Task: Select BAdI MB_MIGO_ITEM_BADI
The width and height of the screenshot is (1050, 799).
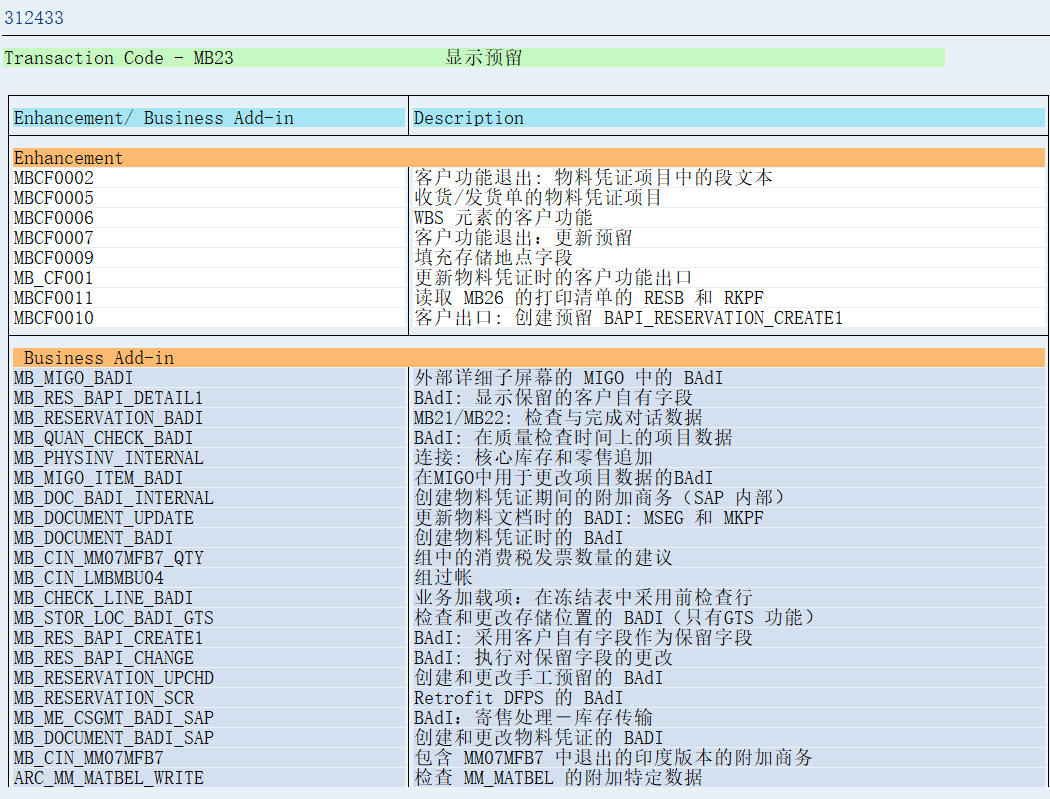Action: [x=98, y=478]
